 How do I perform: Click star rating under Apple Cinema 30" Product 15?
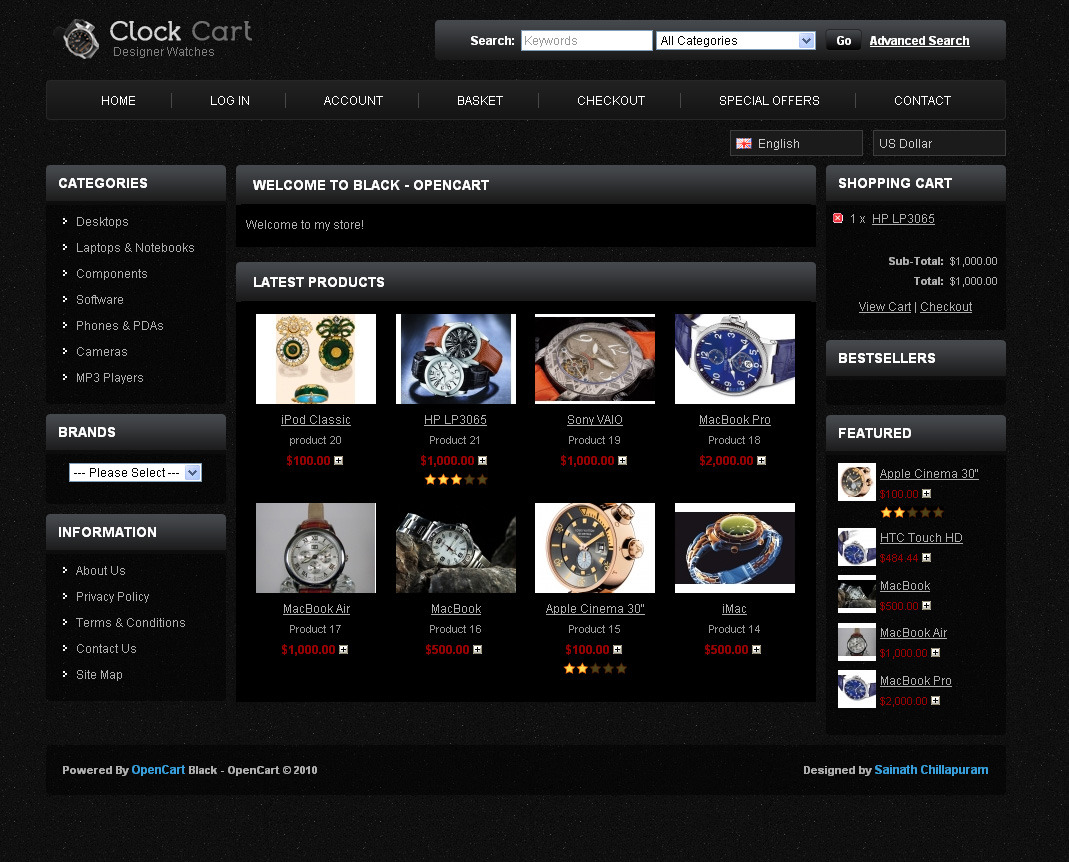click(595, 669)
